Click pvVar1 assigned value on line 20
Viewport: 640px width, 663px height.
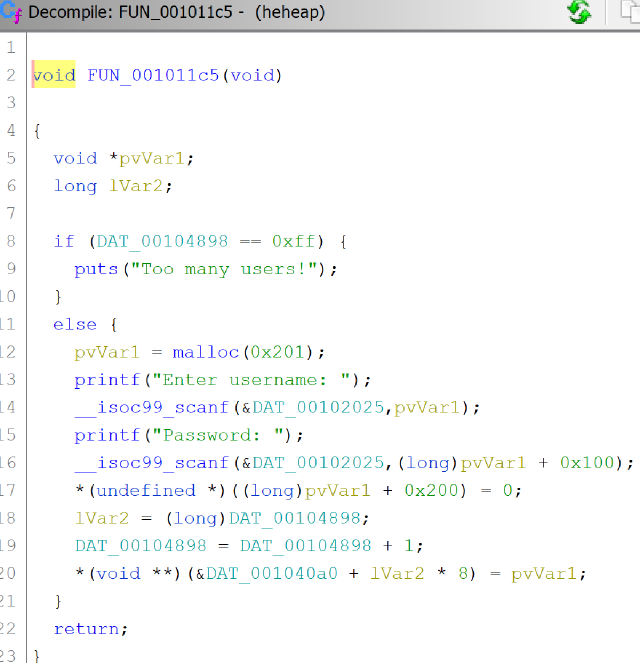[544, 574]
